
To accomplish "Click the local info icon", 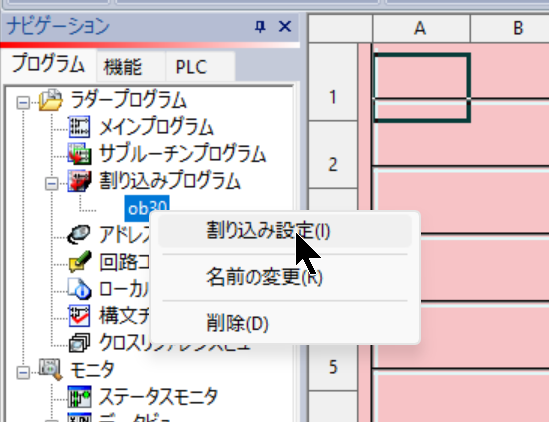I will [x=80, y=289].
